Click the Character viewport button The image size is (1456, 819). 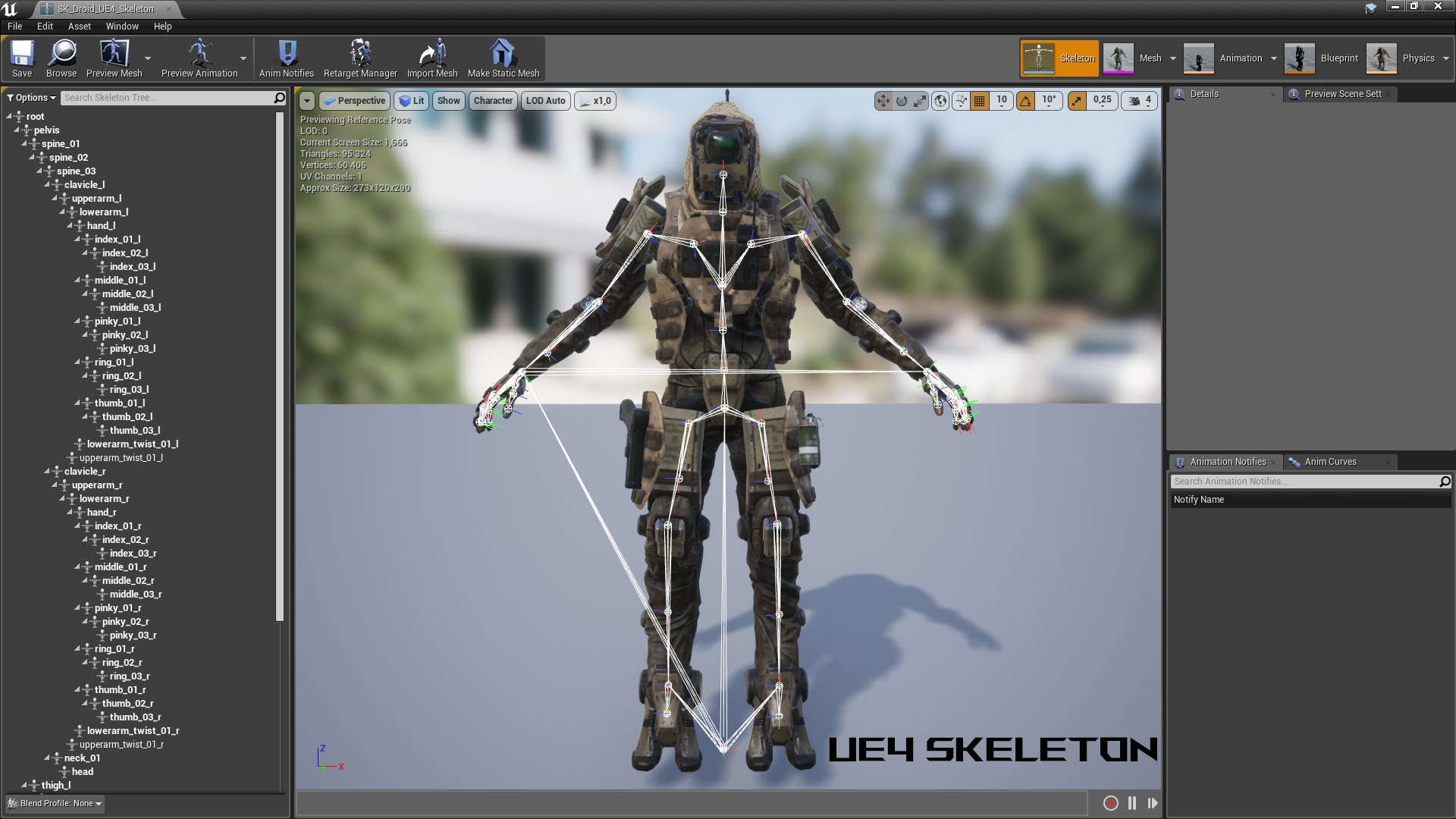[493, 100]
